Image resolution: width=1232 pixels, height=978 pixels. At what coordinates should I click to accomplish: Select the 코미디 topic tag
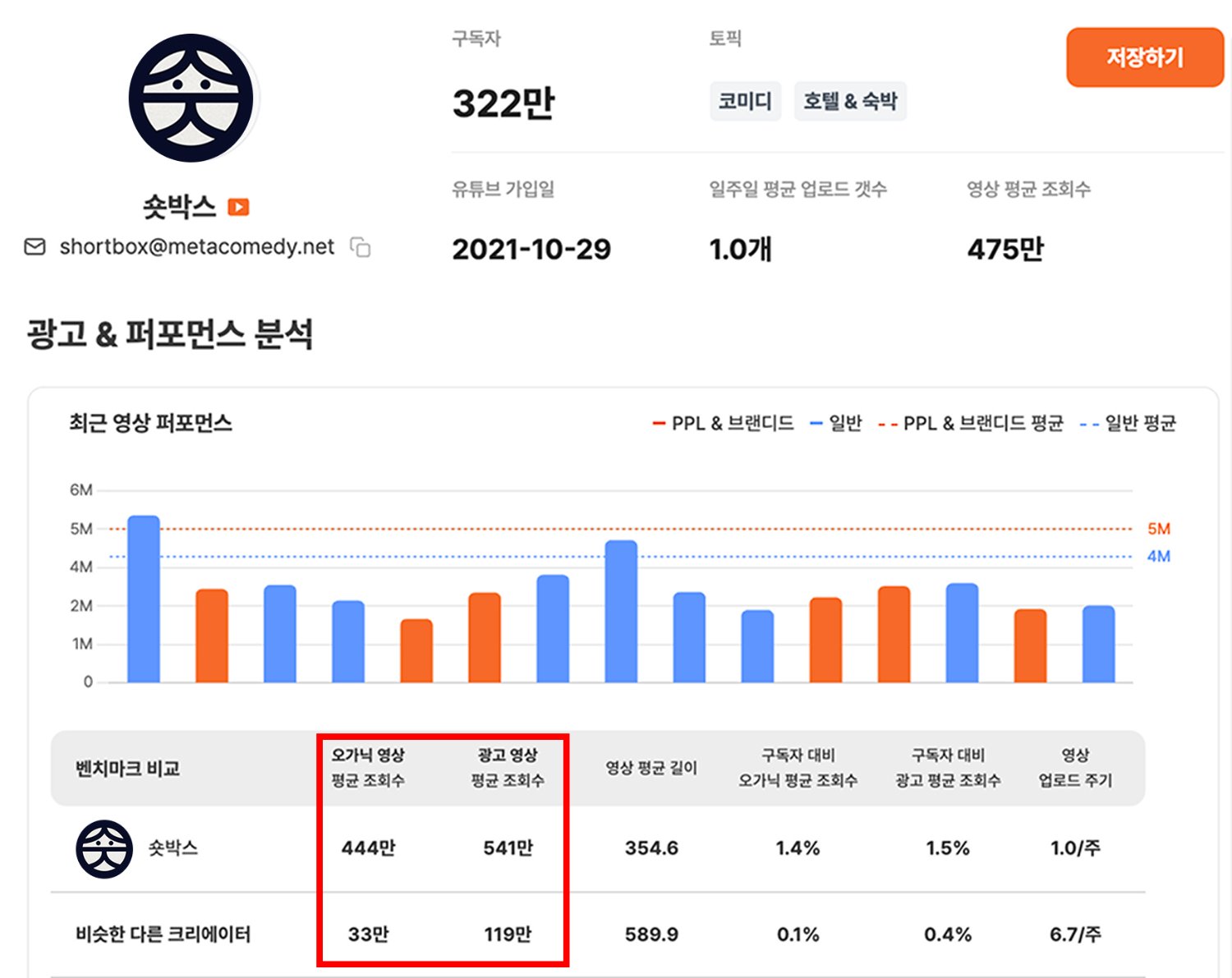point(745,101)
